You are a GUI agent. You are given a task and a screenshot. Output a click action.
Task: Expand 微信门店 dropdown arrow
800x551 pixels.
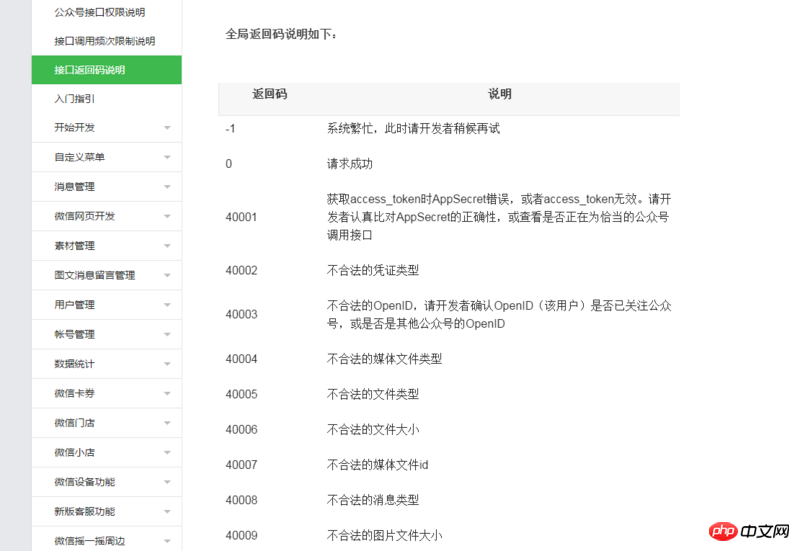[167, 423]
